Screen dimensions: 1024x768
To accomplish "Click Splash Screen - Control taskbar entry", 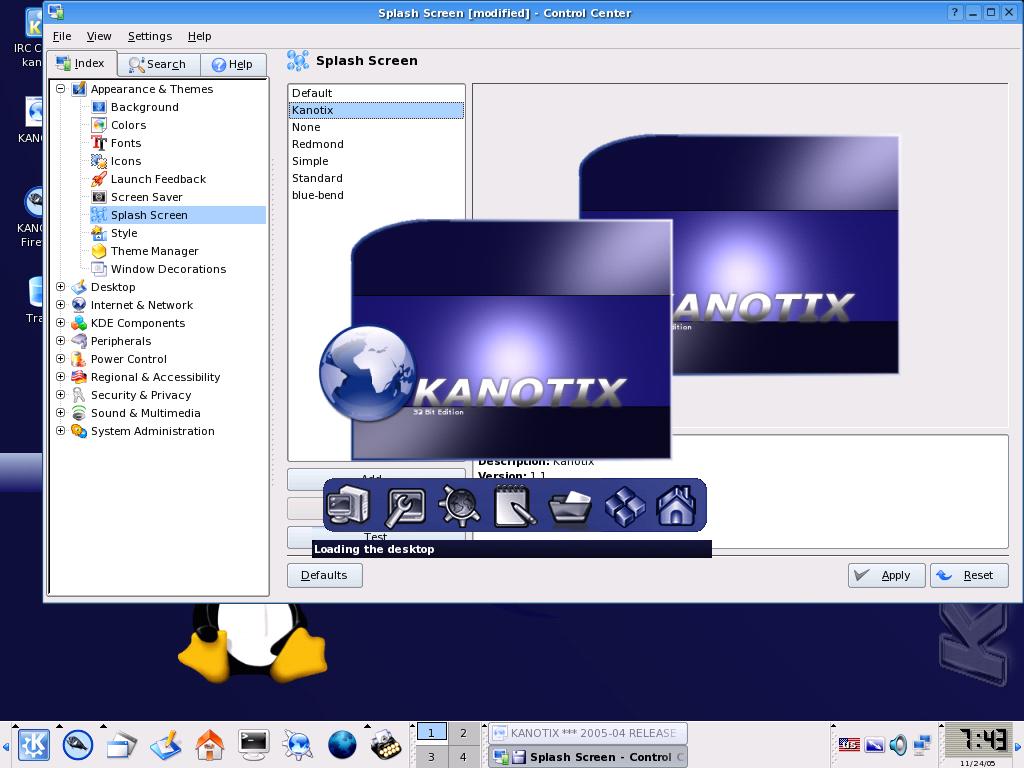I will point(588,757).
